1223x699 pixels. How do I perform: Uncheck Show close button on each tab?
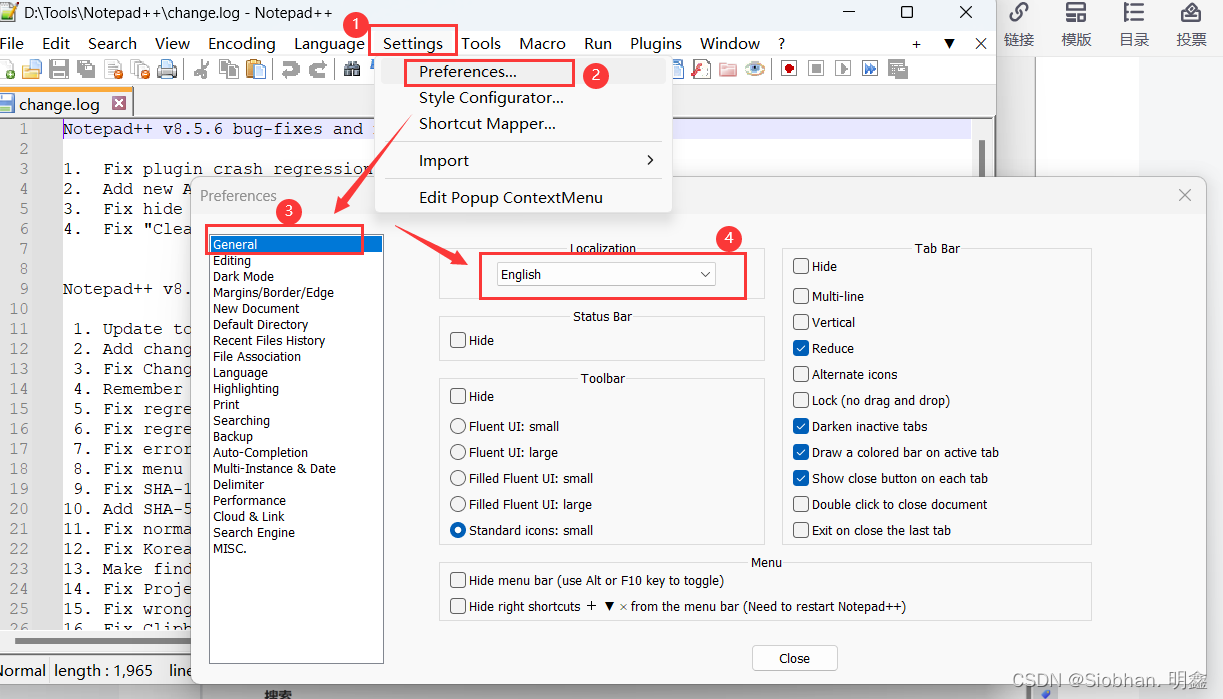(801, 478)
